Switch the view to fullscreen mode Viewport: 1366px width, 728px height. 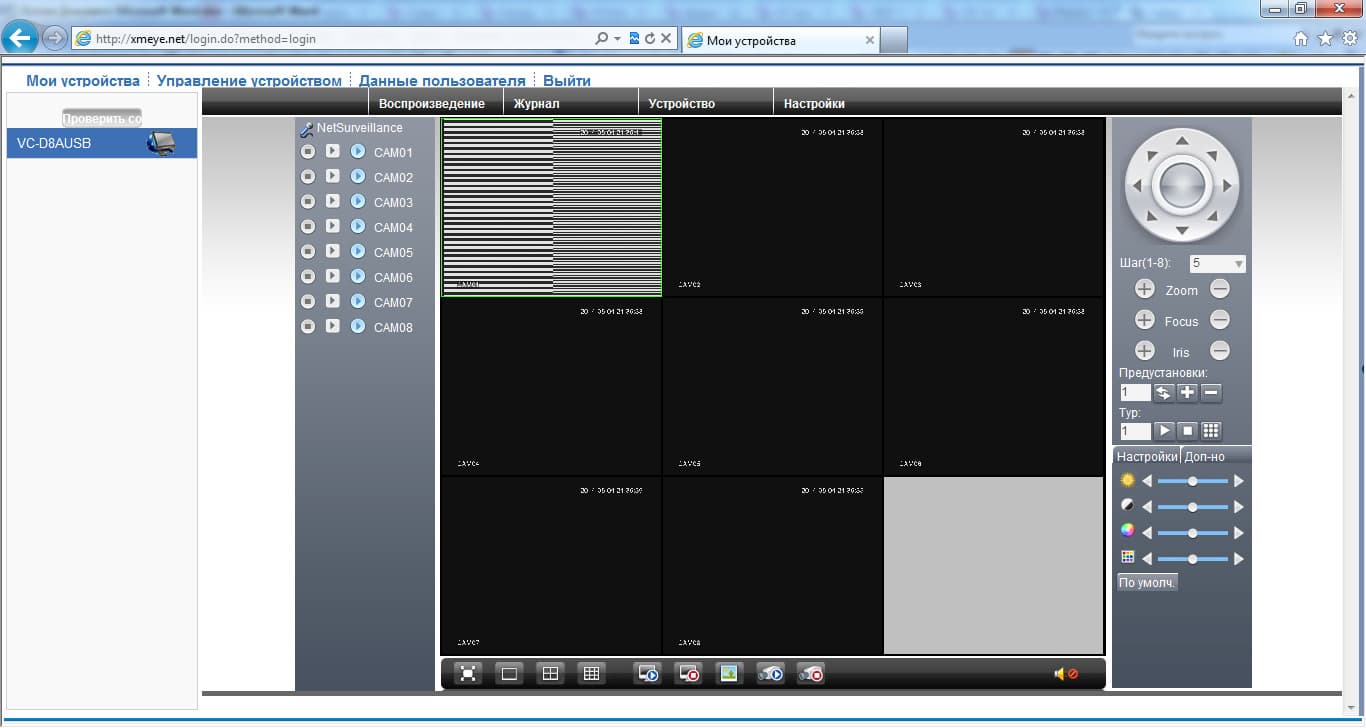[468, 674]
